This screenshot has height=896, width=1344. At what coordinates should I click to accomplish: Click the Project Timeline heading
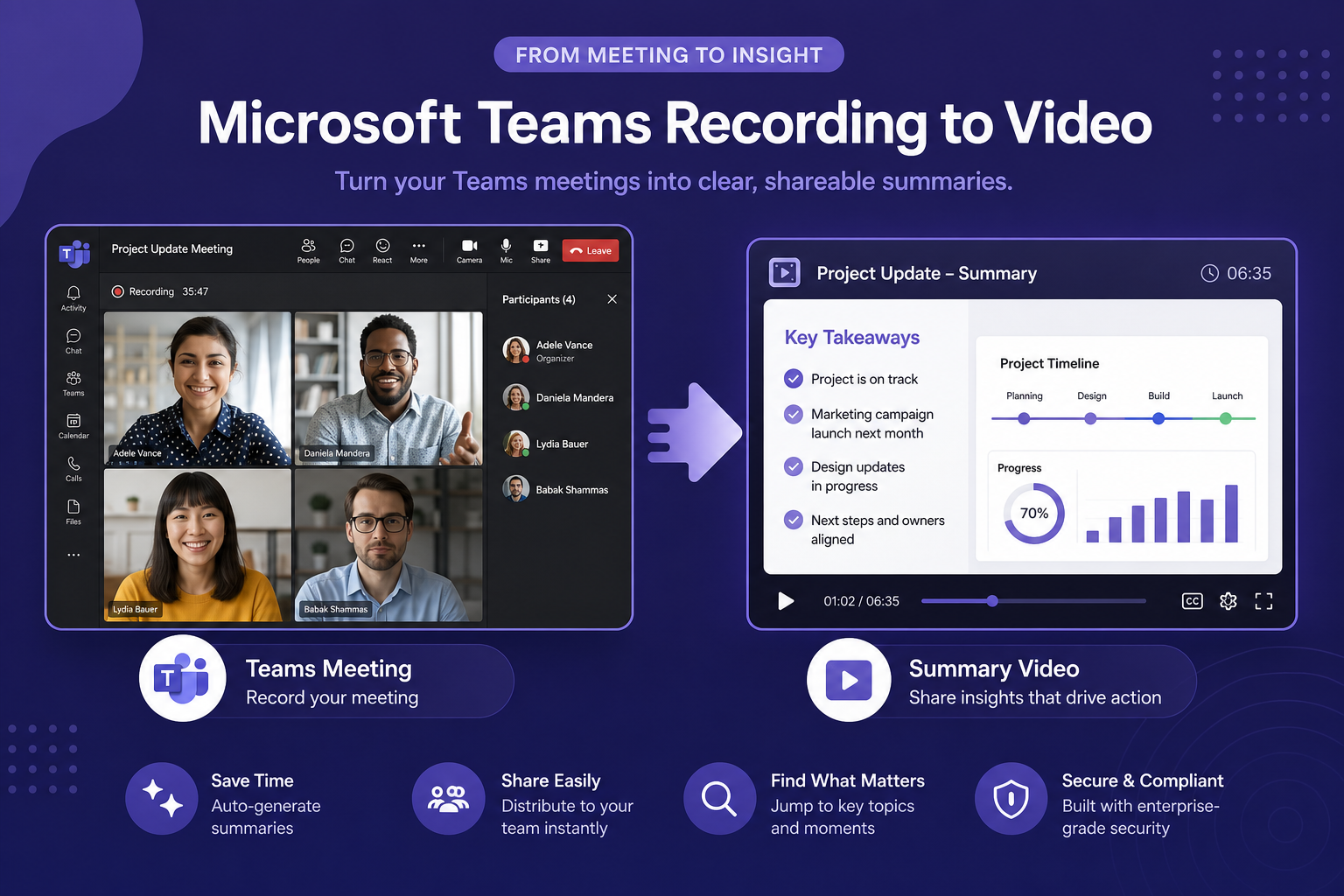click(1049, 363)
